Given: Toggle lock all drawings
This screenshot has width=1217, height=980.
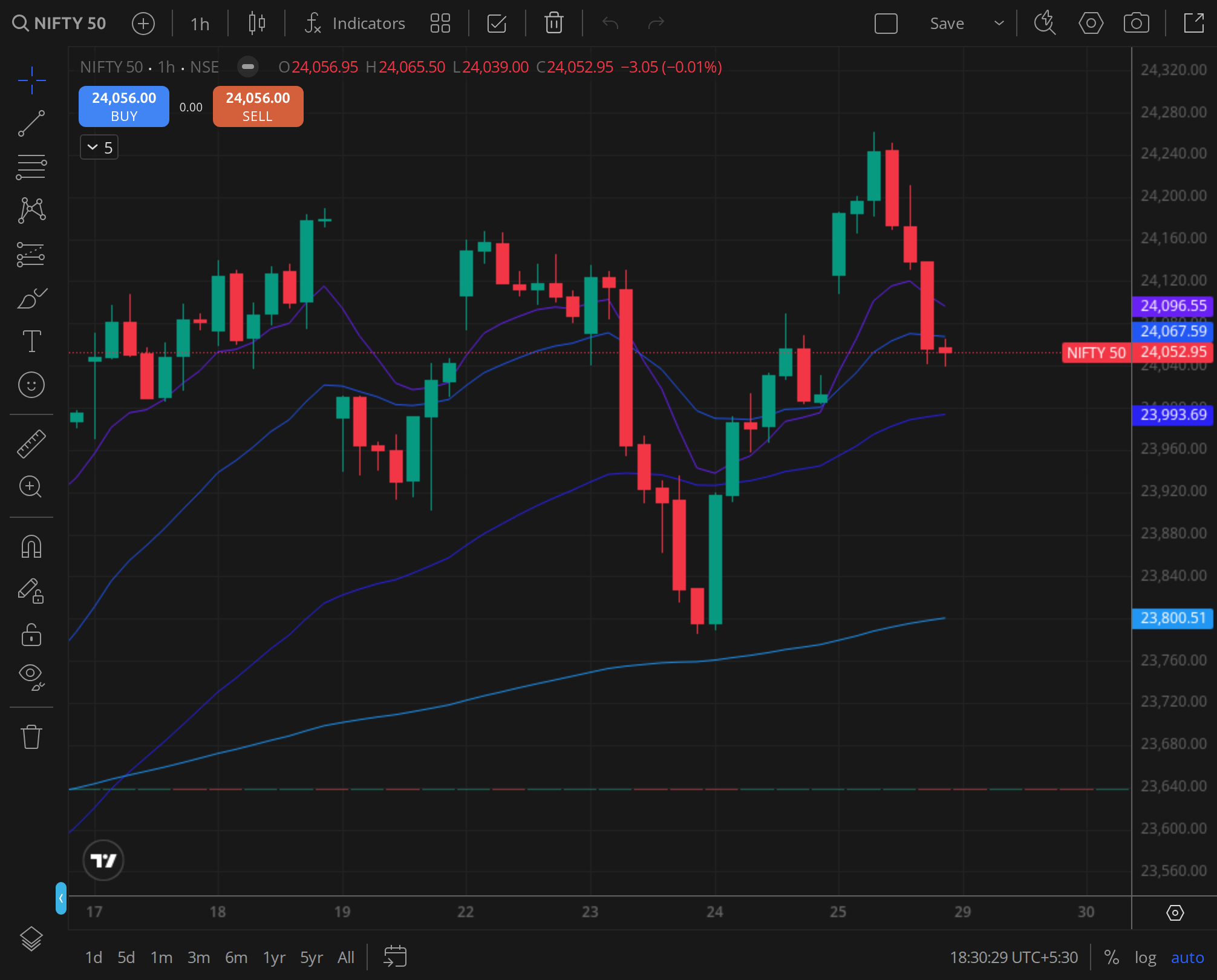Looking at the screenshot, I should pos(31,635).
